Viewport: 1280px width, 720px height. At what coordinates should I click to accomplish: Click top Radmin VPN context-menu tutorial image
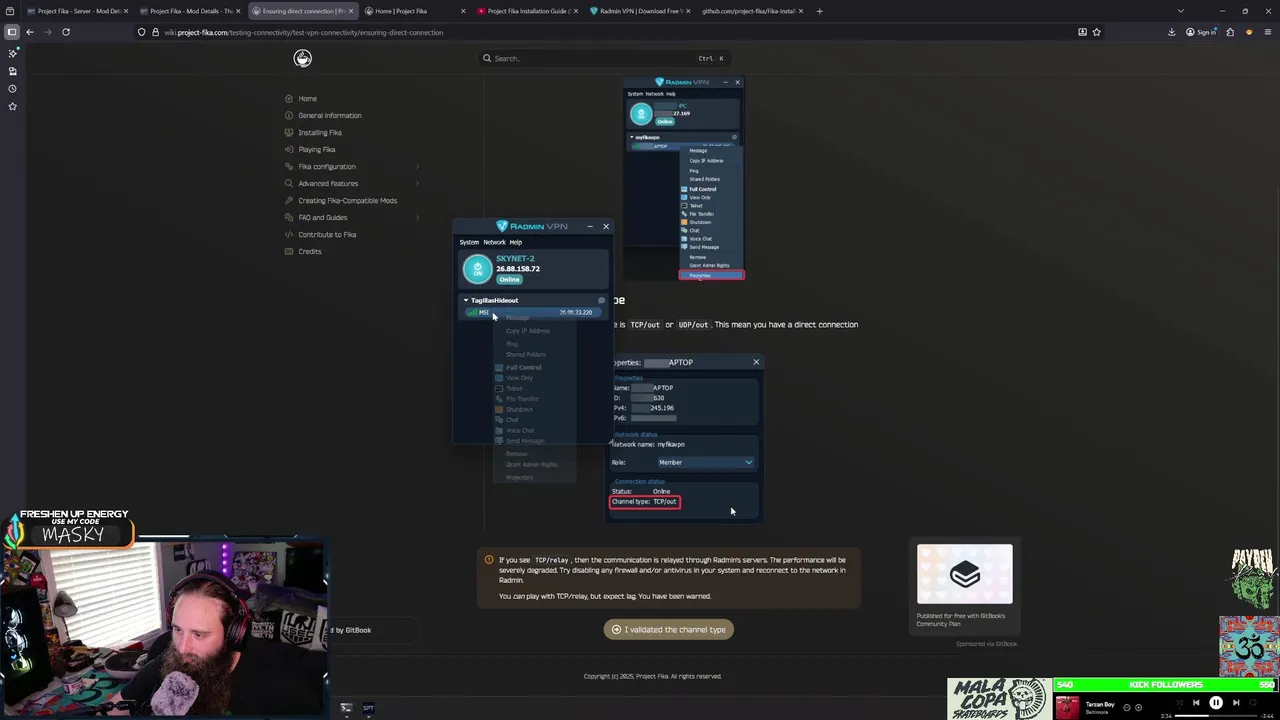pos(684,179)
